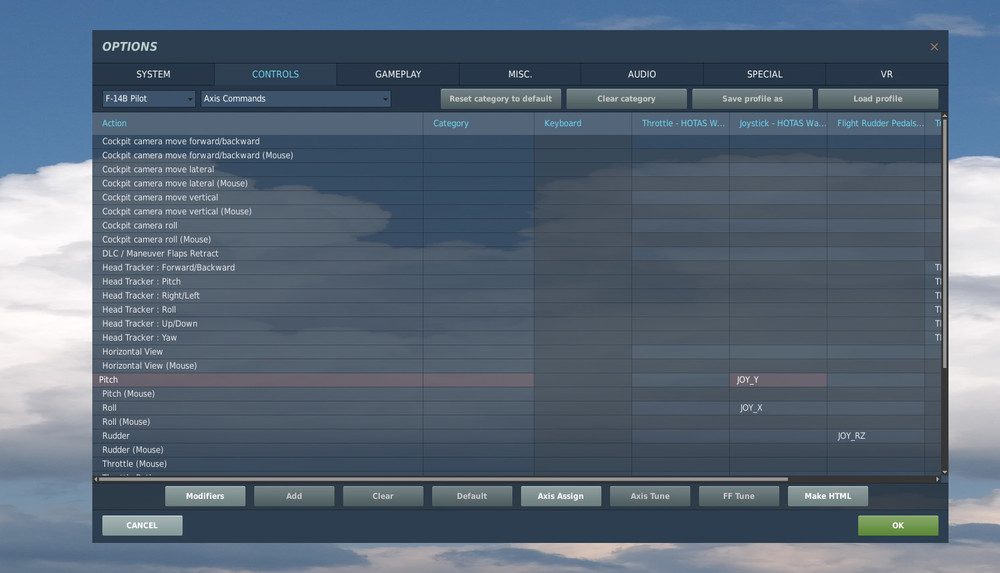Click the Load profile button
The width and height of the screenshot is (1000, 573).
878,99
